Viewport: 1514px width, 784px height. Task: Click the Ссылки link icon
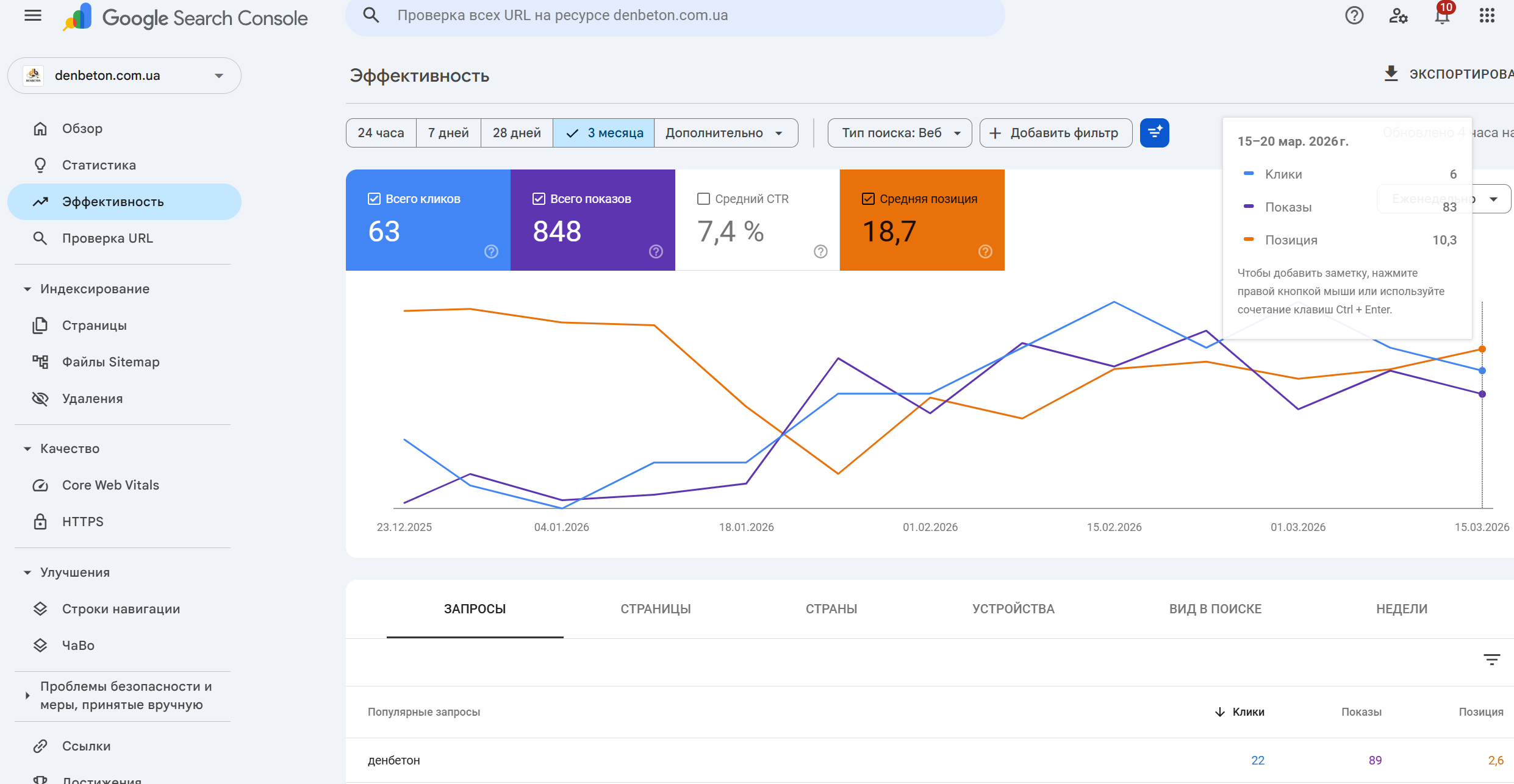(40, 746)
